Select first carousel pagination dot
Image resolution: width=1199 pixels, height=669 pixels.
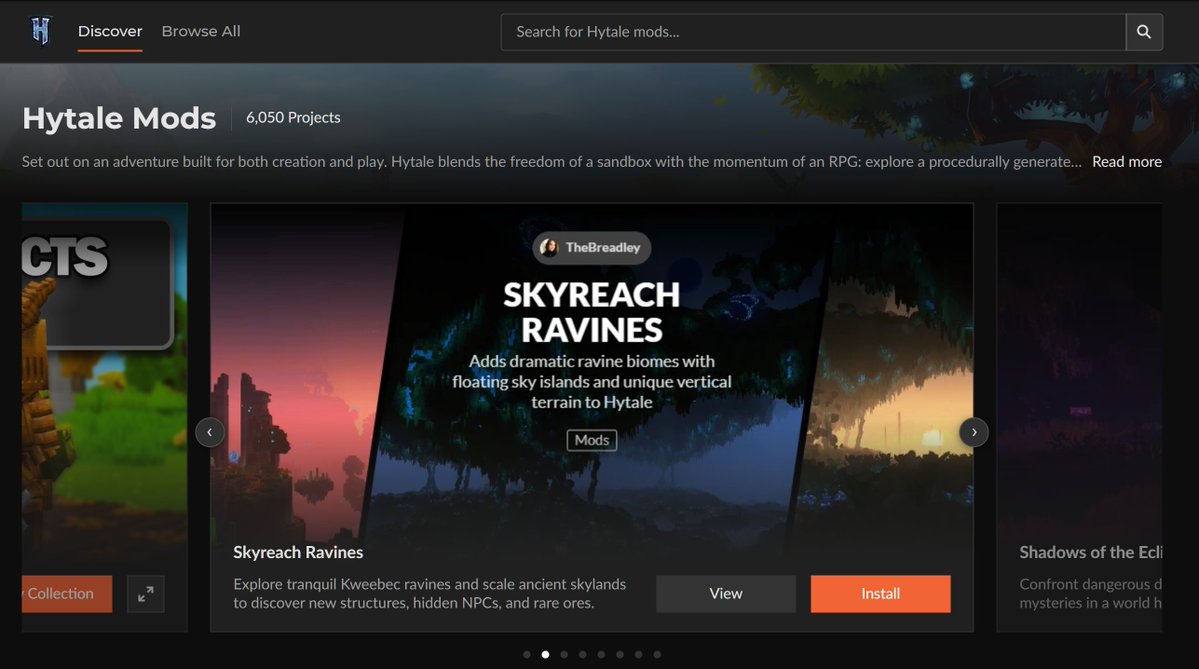click(x=527, y=654)
